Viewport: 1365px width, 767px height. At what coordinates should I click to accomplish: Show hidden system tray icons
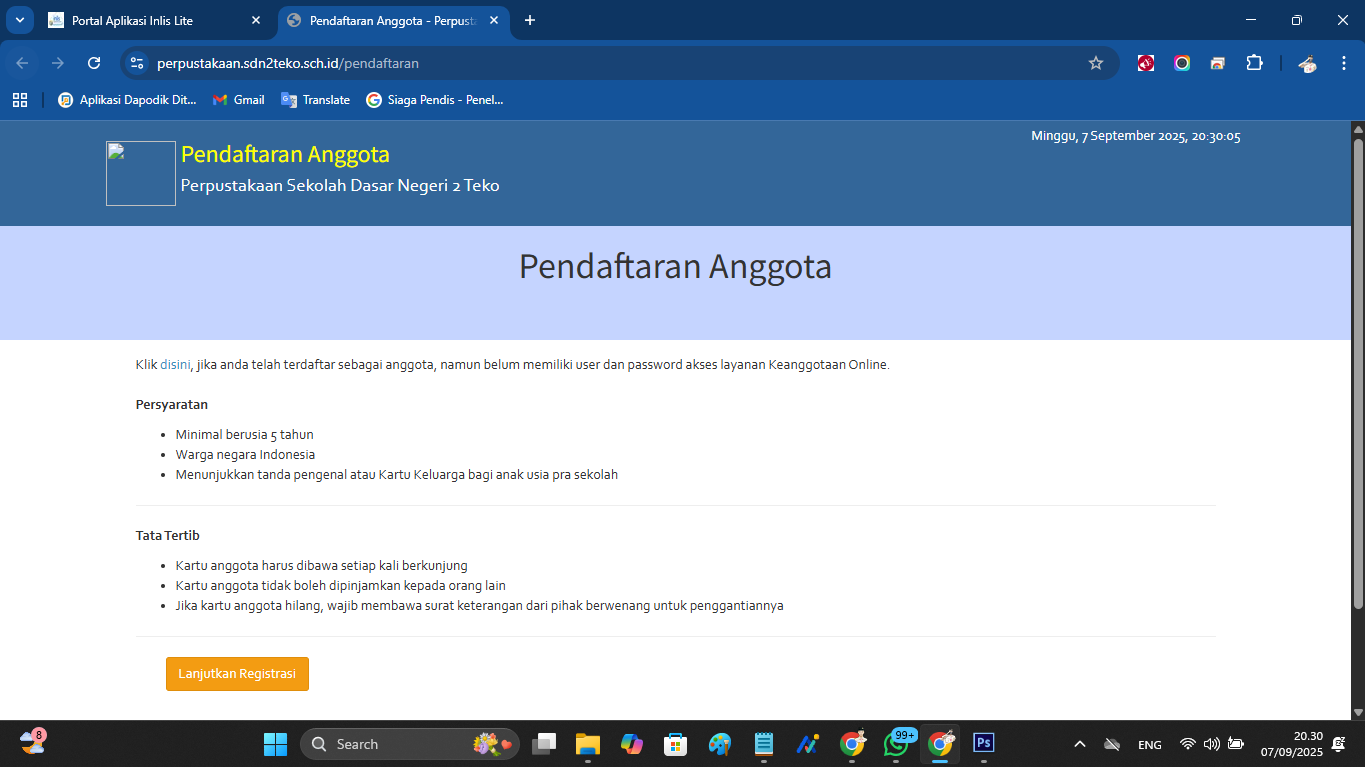pyautogui.click(x=1080, y=744)
